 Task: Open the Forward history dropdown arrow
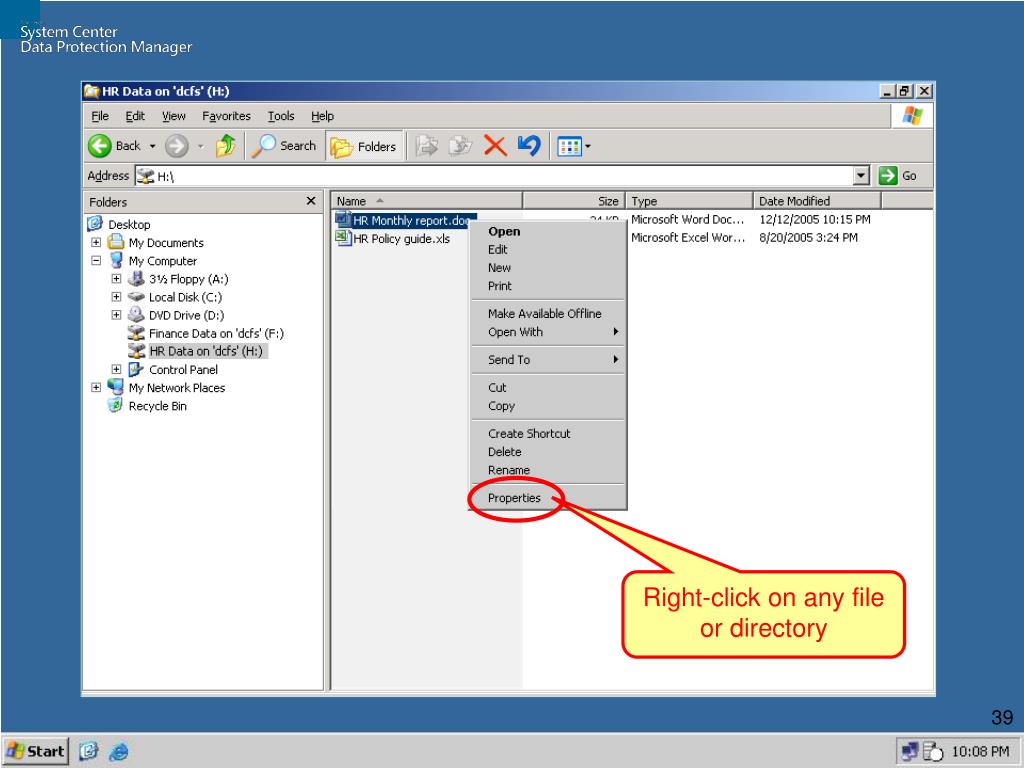tap(200, 146)
